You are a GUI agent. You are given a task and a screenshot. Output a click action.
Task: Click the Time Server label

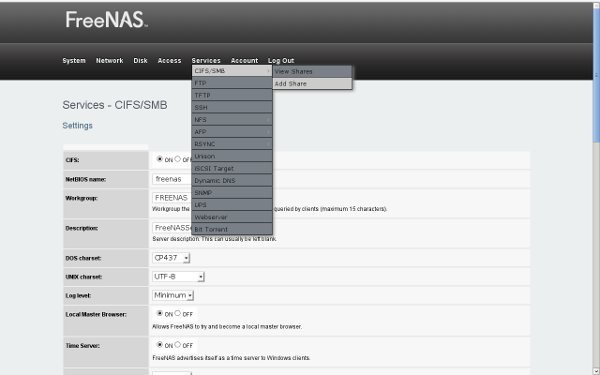(x=82, y=346)
